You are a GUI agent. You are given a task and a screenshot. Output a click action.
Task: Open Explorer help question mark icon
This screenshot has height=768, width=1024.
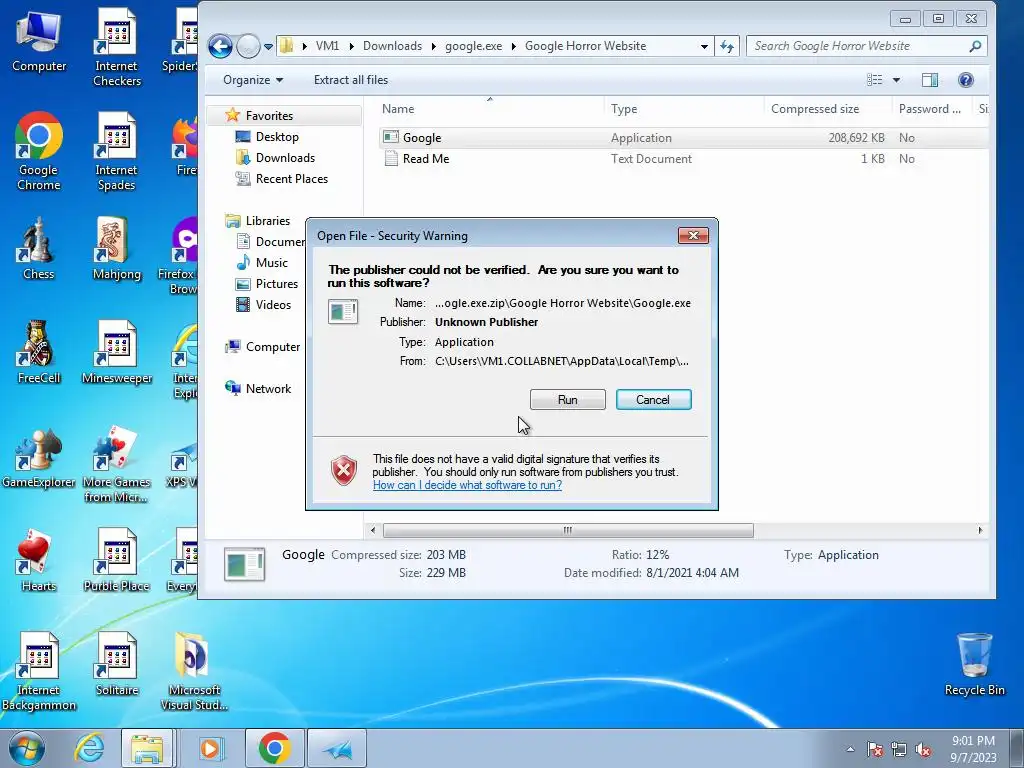pos(965,80)
